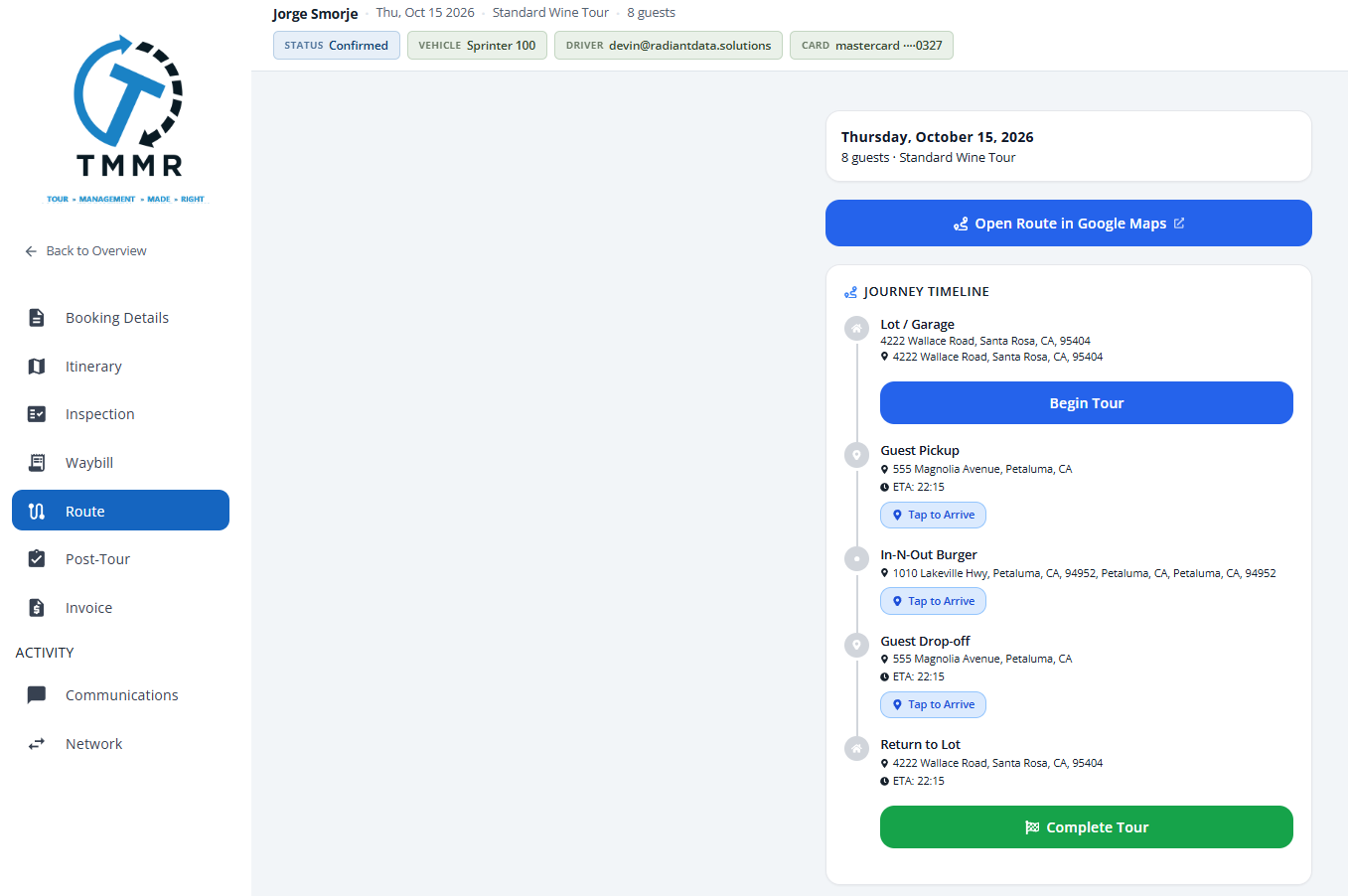Viewport: 1348px width, 896px height.
Task: Click the 1010 Lakeville Hwy address text
Action: (1084, 573)
